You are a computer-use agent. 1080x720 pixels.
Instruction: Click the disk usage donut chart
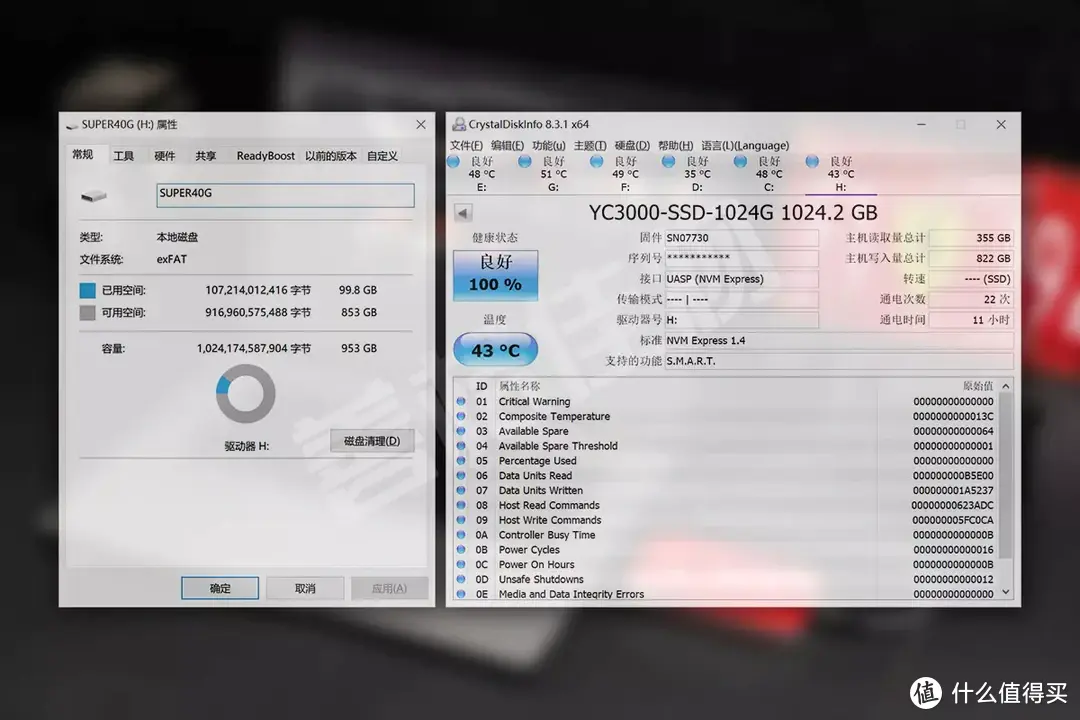tap(246, 393)
